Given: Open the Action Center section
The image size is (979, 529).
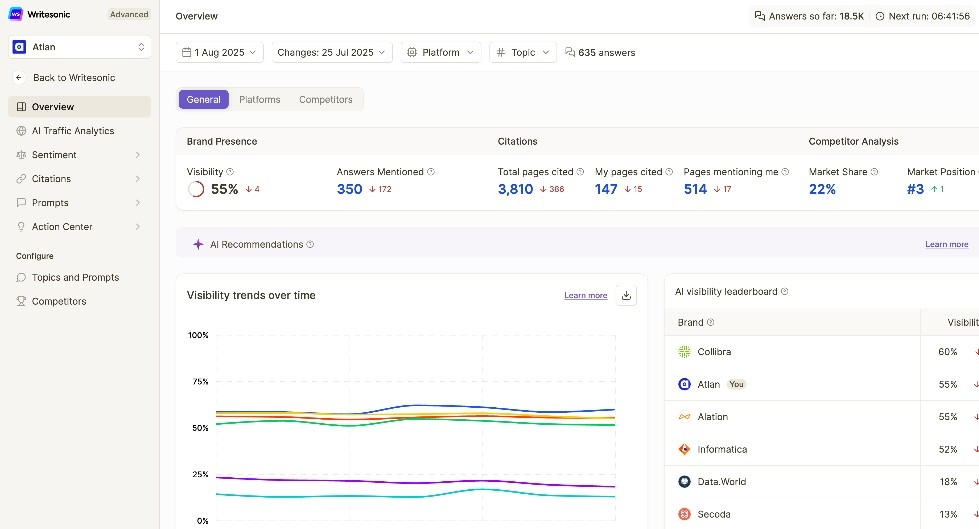Looking at the screenshot, I should (x=79, y=226).
